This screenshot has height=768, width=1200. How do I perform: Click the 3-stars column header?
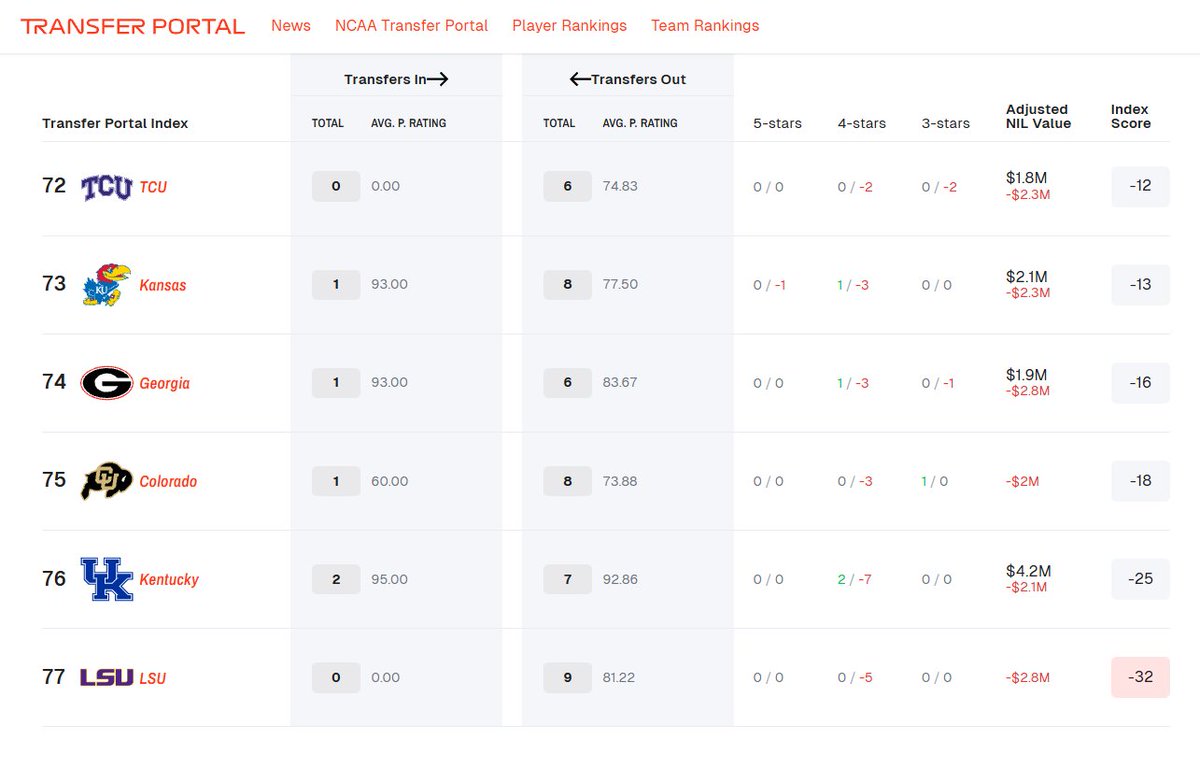pyautogui.click(x=946, y=123)
